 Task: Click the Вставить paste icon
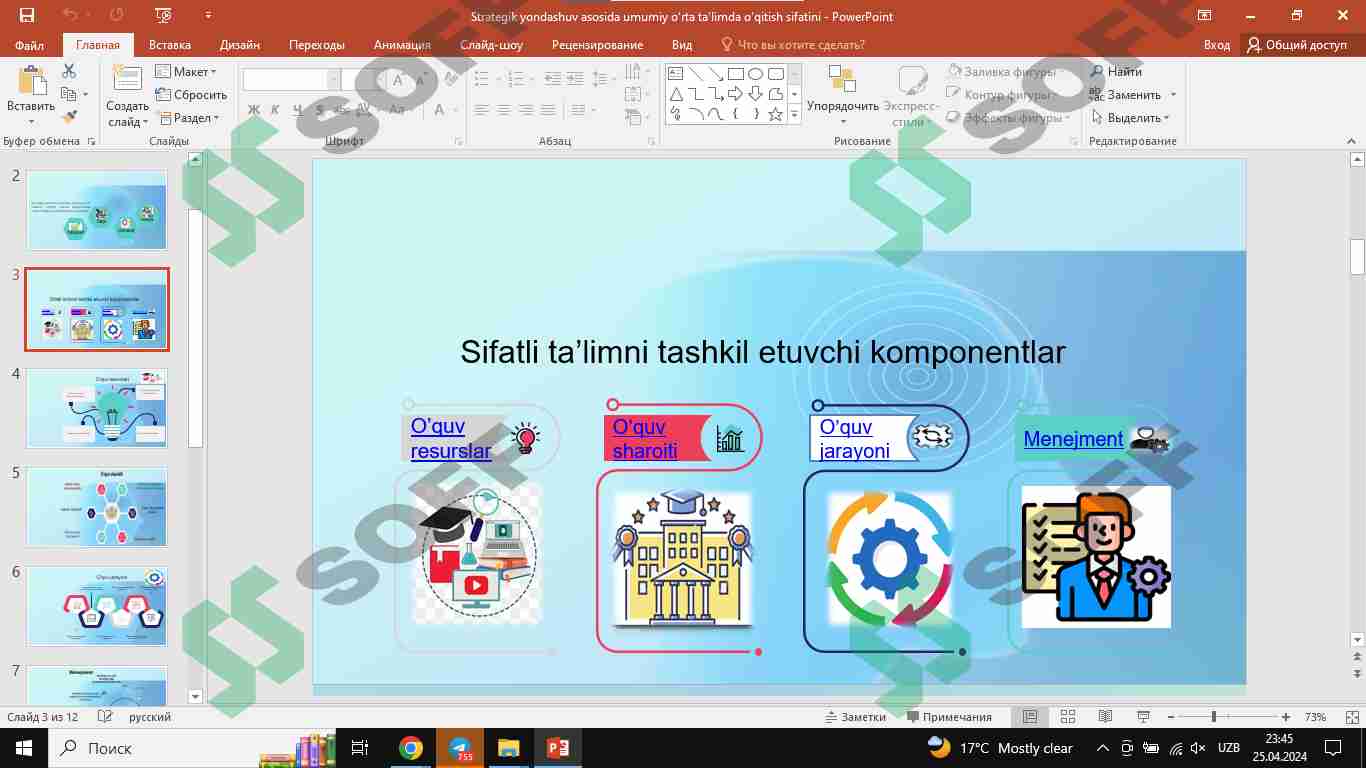pos(31,80)
